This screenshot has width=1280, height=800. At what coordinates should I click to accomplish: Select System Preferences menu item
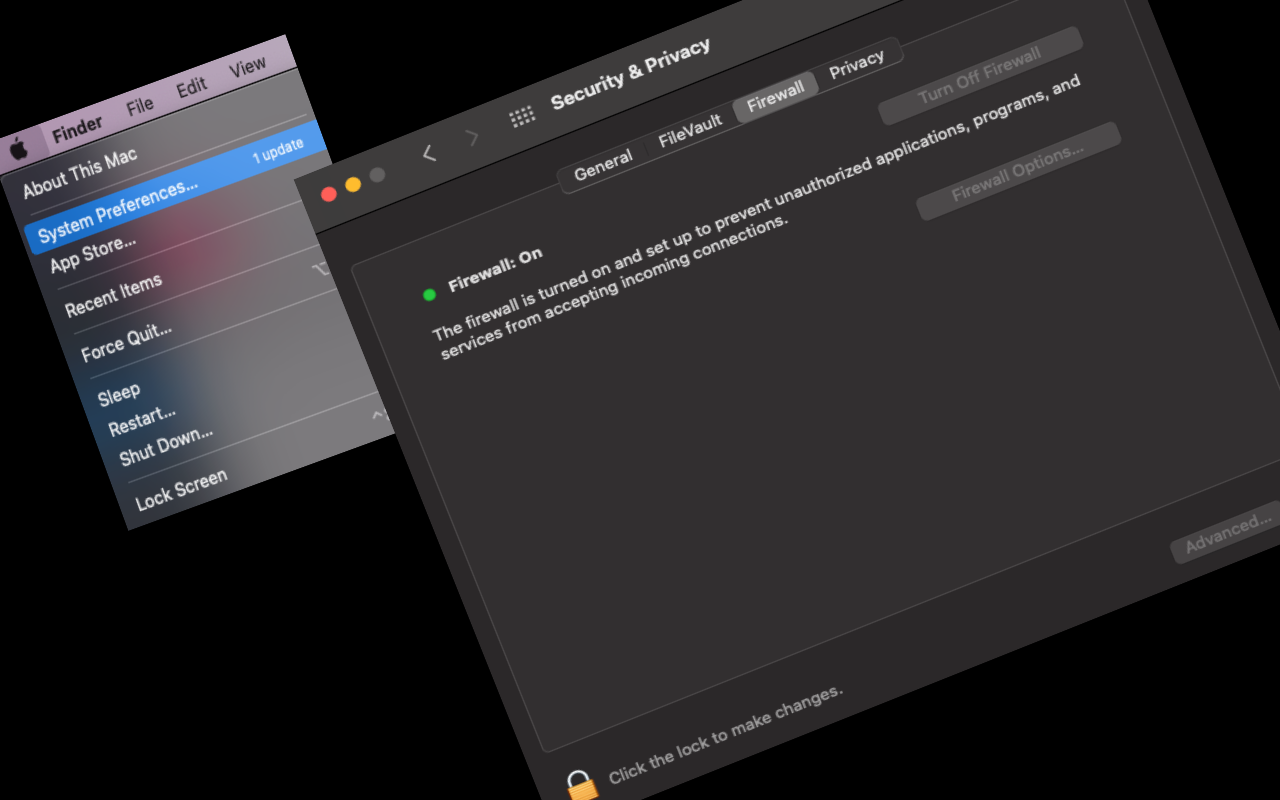pos(175,189)
